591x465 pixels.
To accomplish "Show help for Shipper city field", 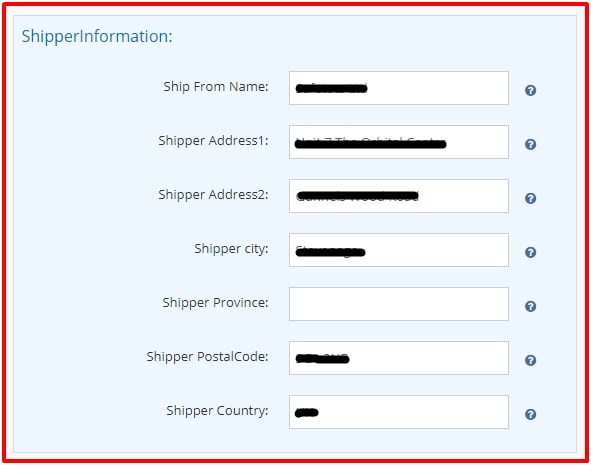I will [x=530, y=252].
